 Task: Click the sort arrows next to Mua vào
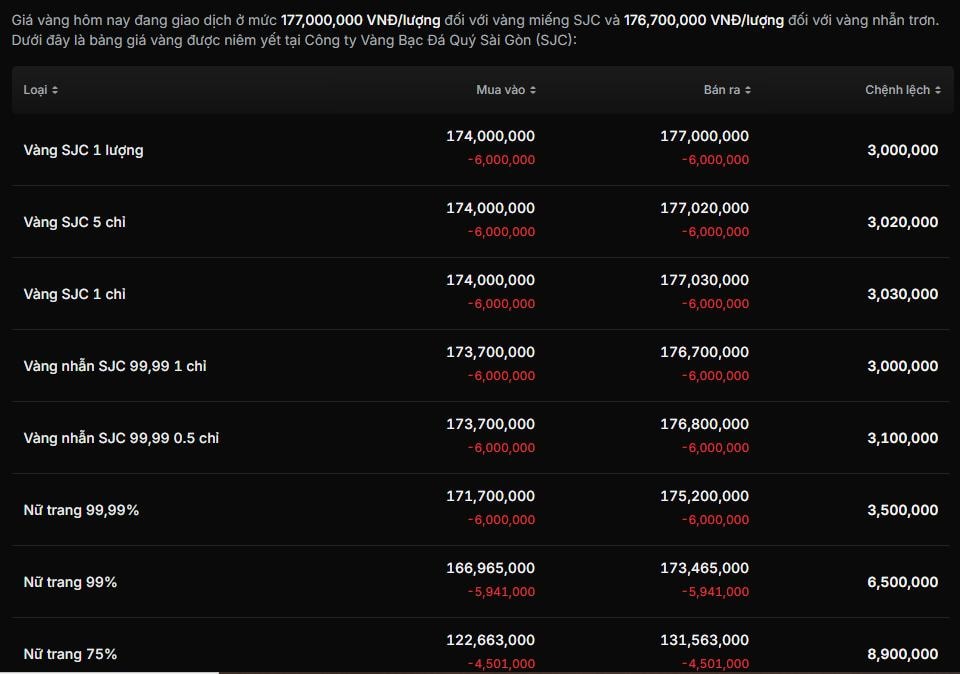pyautogui.click(x=533, y=90)
